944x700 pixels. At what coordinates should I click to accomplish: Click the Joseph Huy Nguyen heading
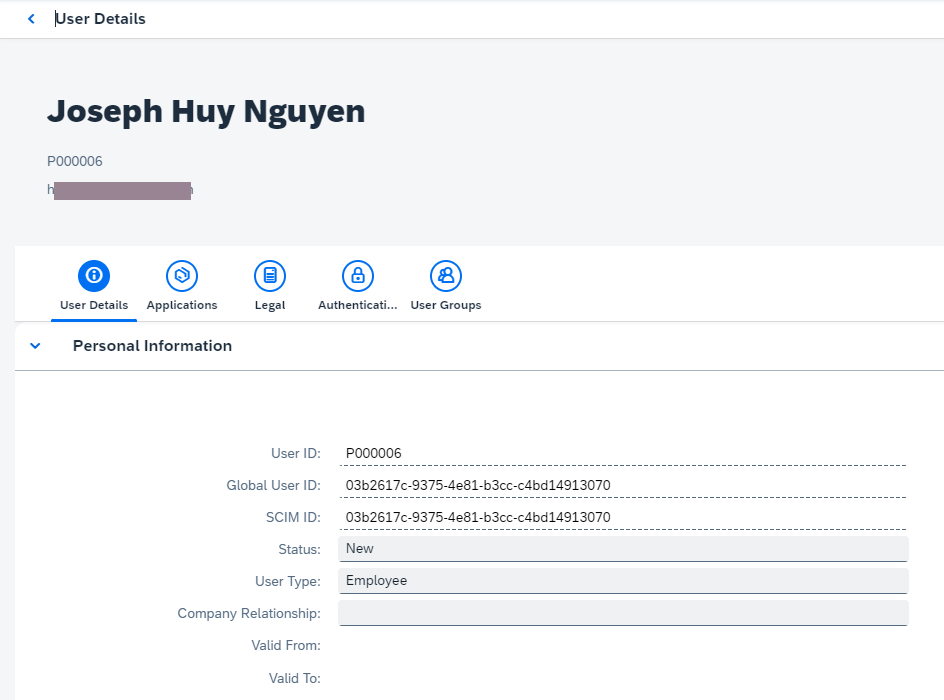[x=206, y=111]
